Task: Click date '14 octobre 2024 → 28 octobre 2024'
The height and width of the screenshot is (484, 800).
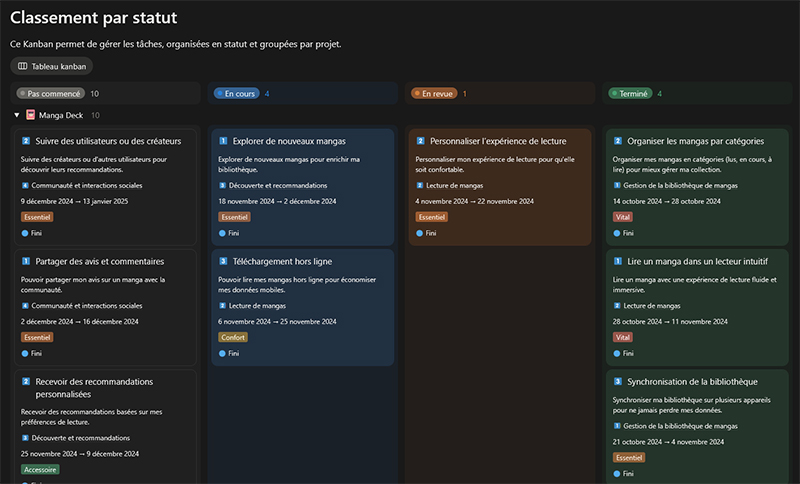Action: tap(667, 201)
